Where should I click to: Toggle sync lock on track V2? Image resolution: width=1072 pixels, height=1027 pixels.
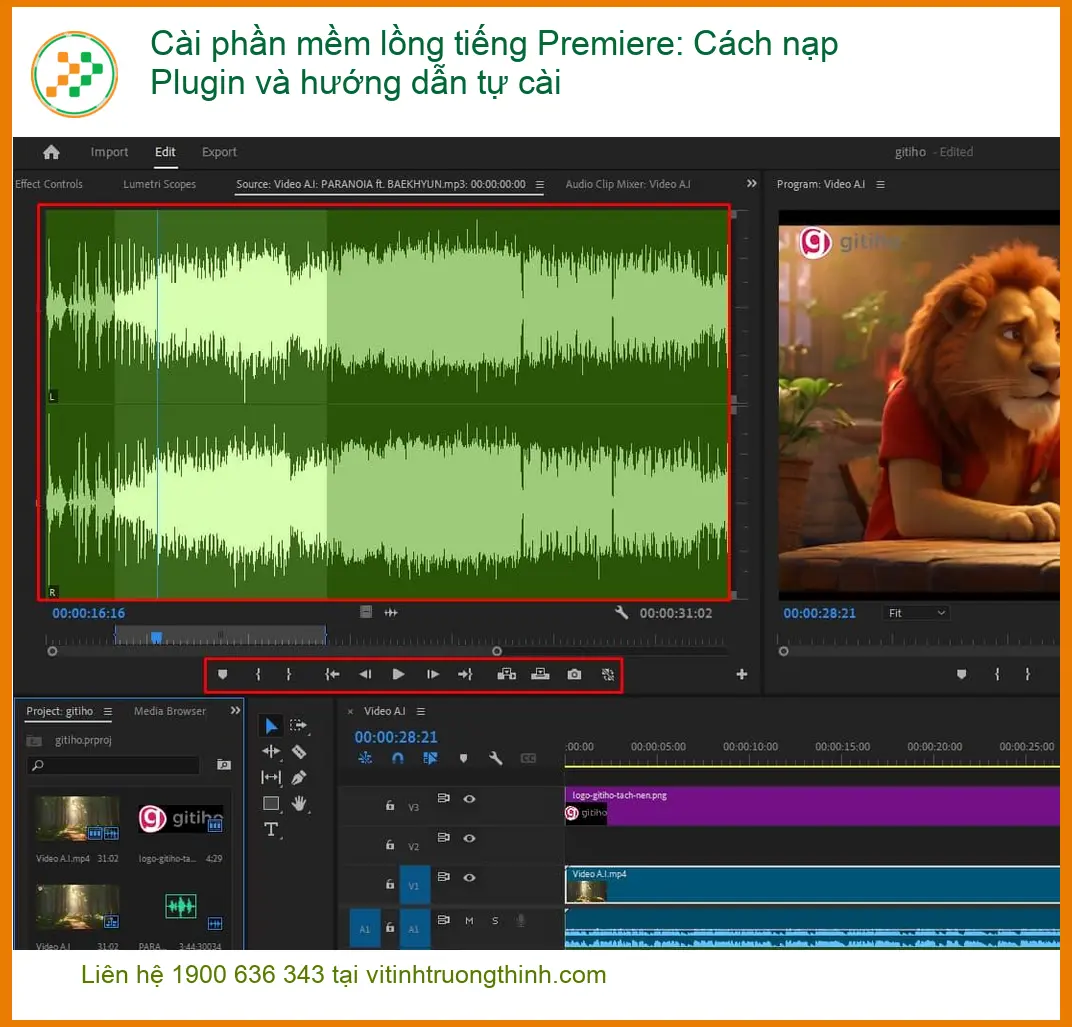(444, 838)
